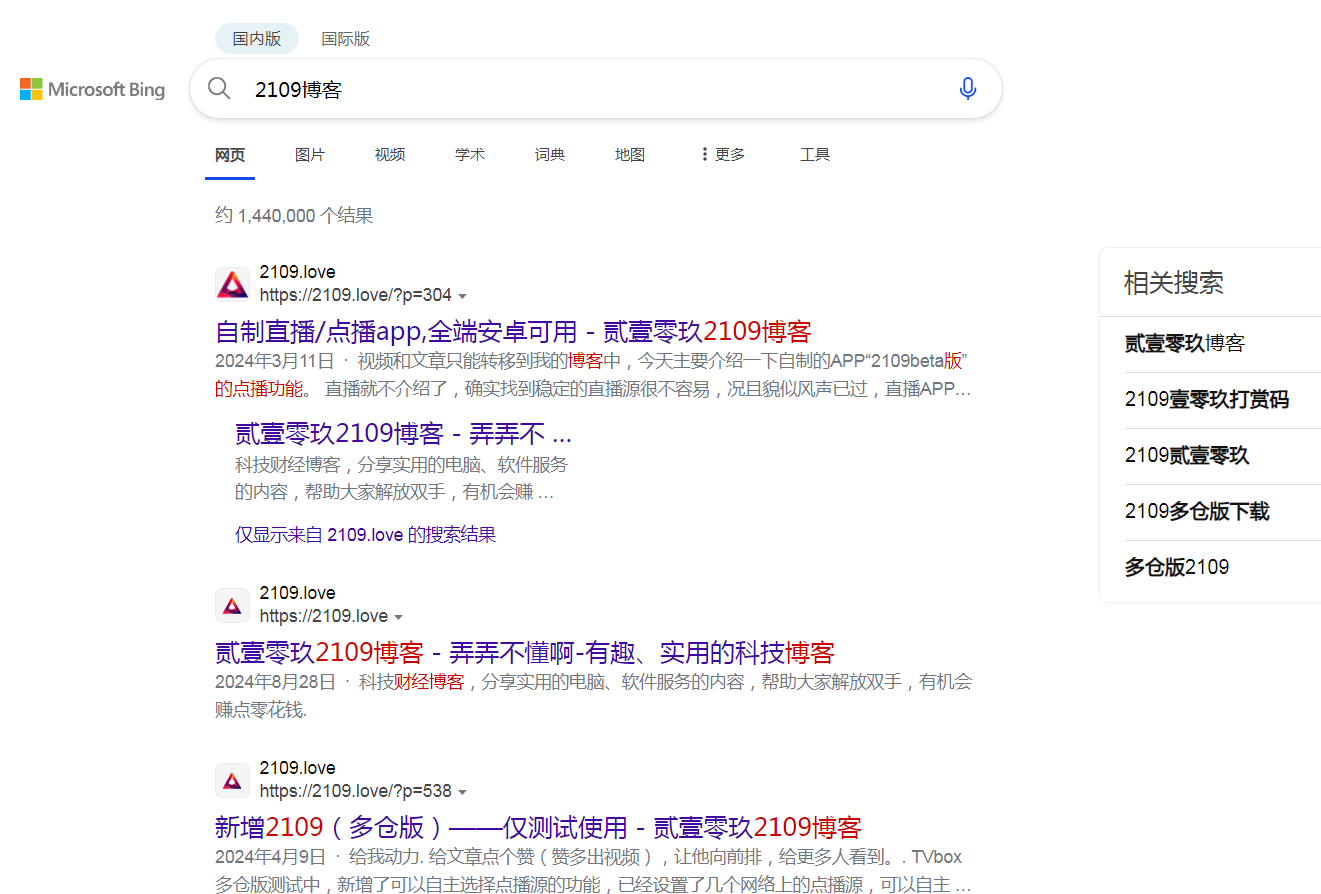The image size is (1321, 894).
Task: Open the 视频 tab
Action: click(390, 155)
